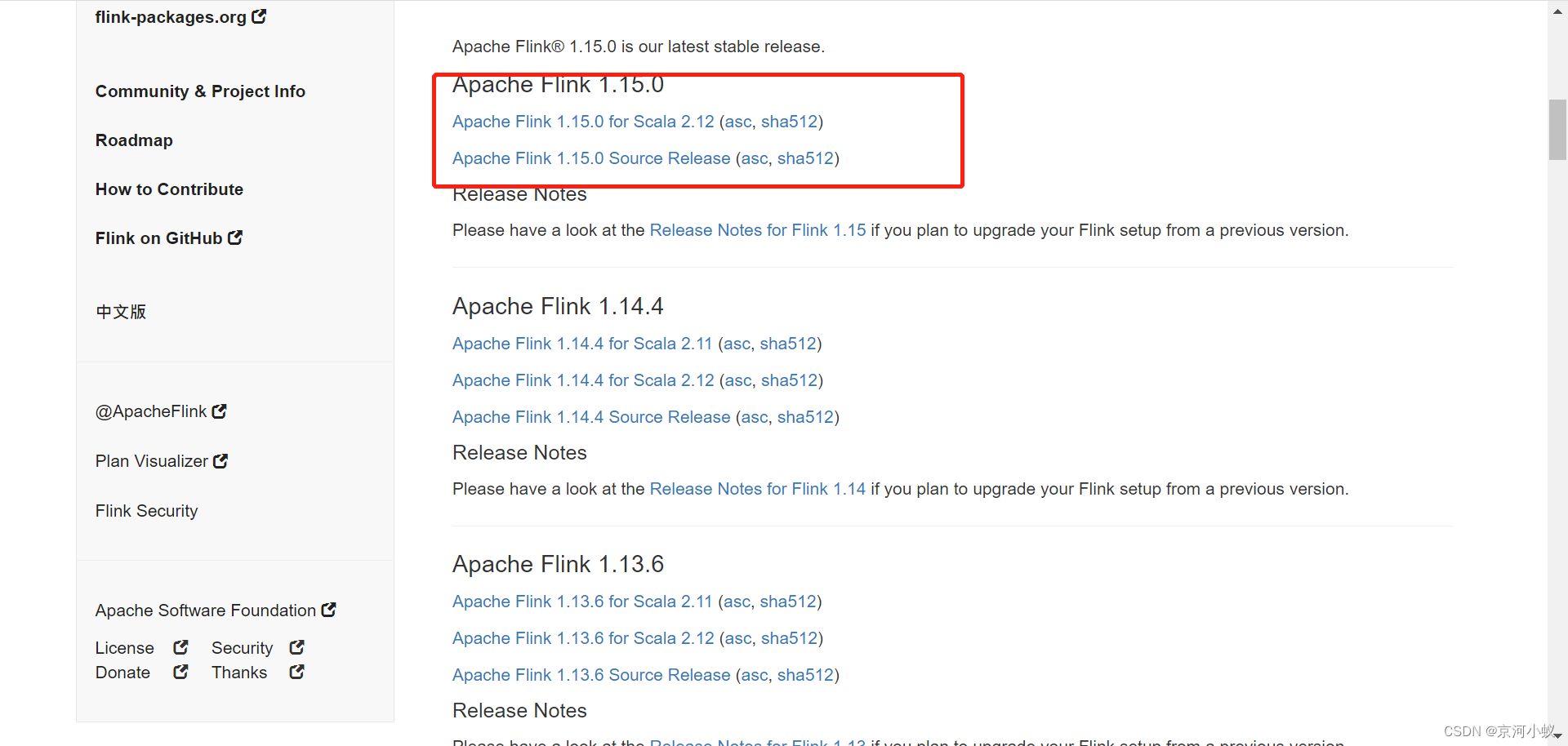Image resolution: width=1568 pixels, height=746 pixels.
Task: Open sha512 checksum for 1.13.6 Source Release
Action: pyautogui.click(x=806, y=675)
